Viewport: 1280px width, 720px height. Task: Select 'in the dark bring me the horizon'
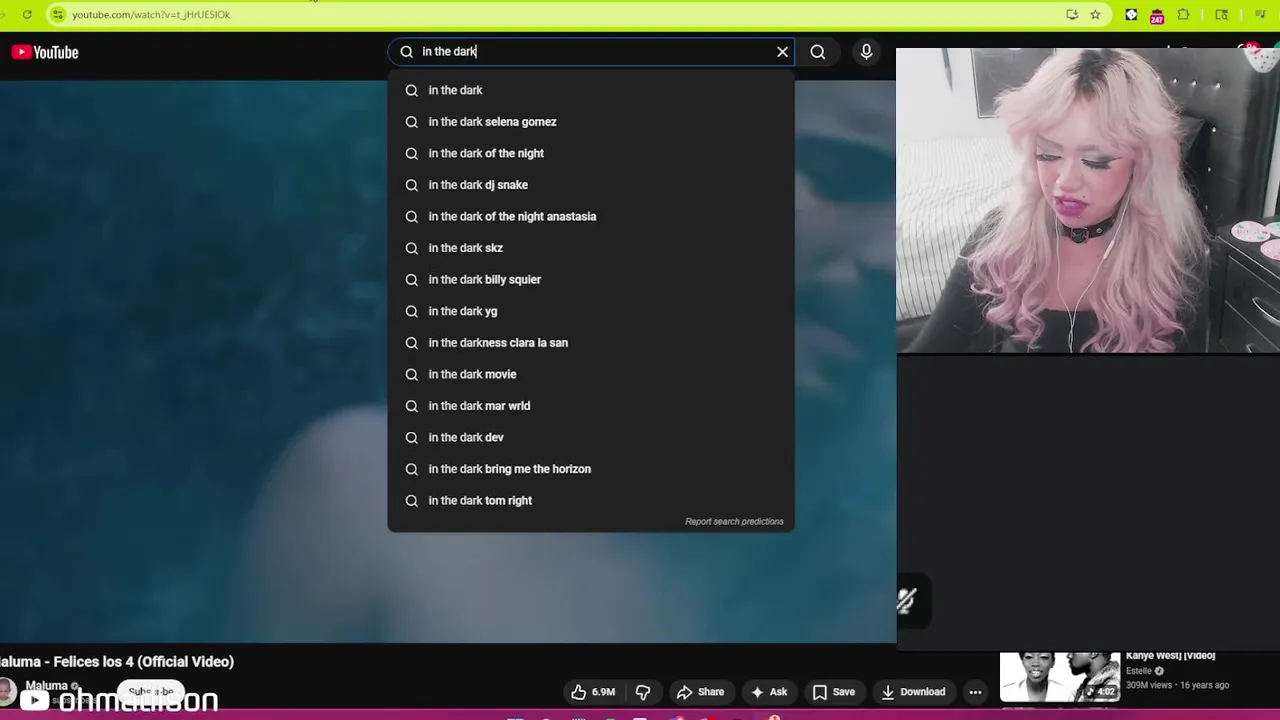point(591,469)
